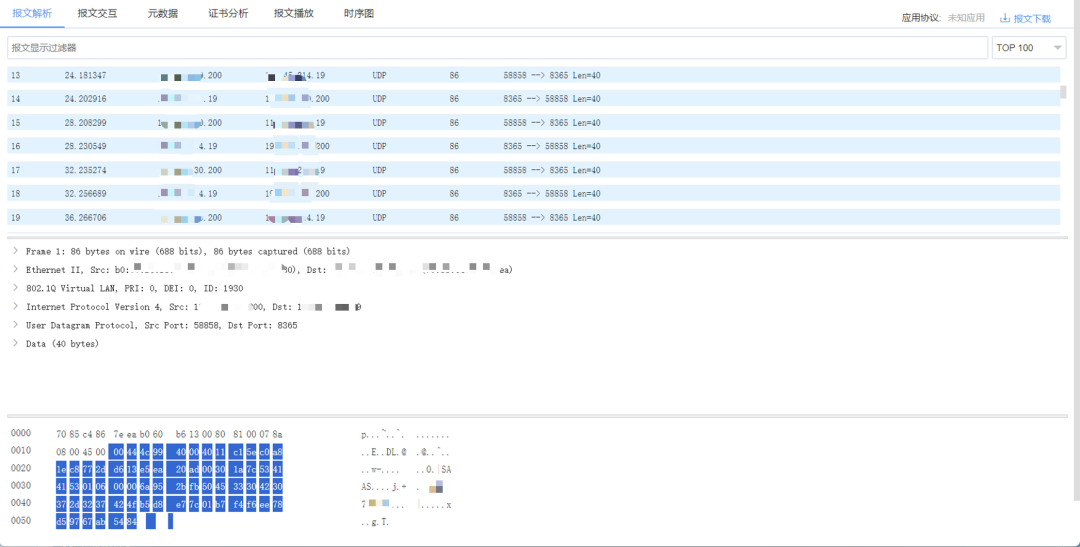1080x547 pixels.
Task: Click the packet list vertical scrollbar thumb
Action: click(1063, 92)
